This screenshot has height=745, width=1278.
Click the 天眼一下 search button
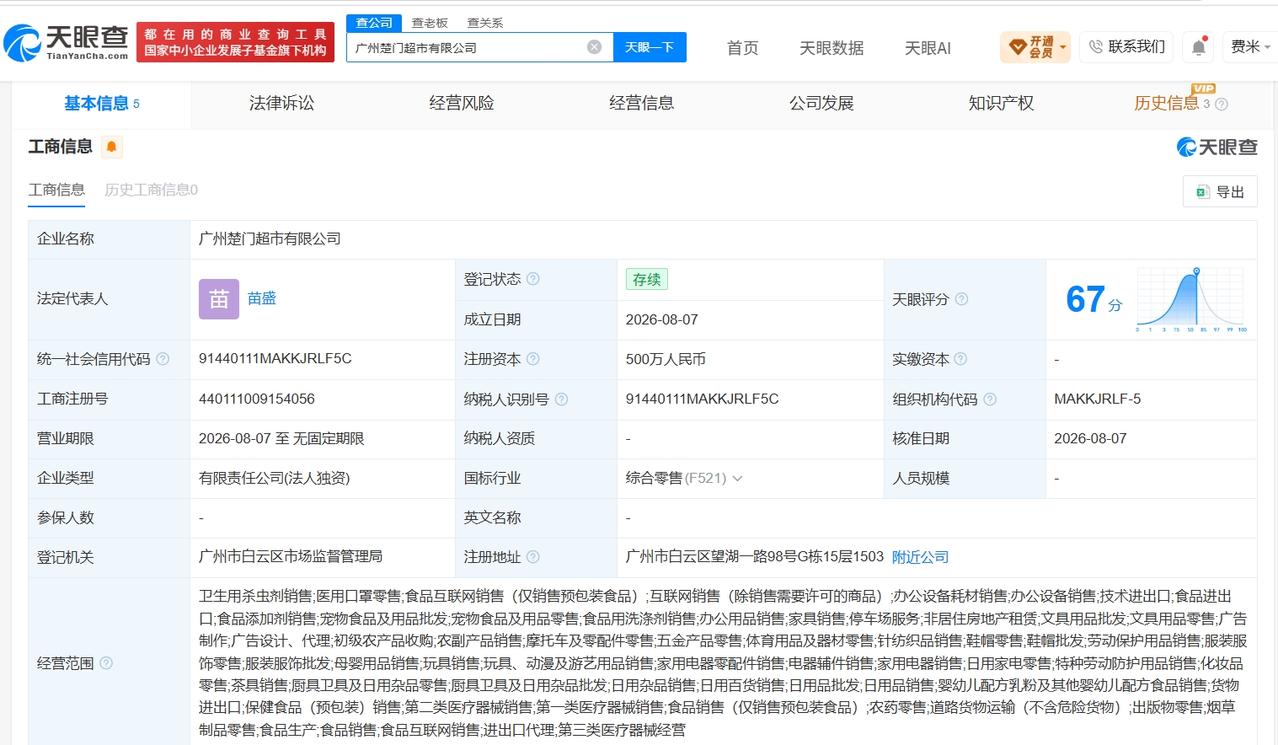point(649,47)
